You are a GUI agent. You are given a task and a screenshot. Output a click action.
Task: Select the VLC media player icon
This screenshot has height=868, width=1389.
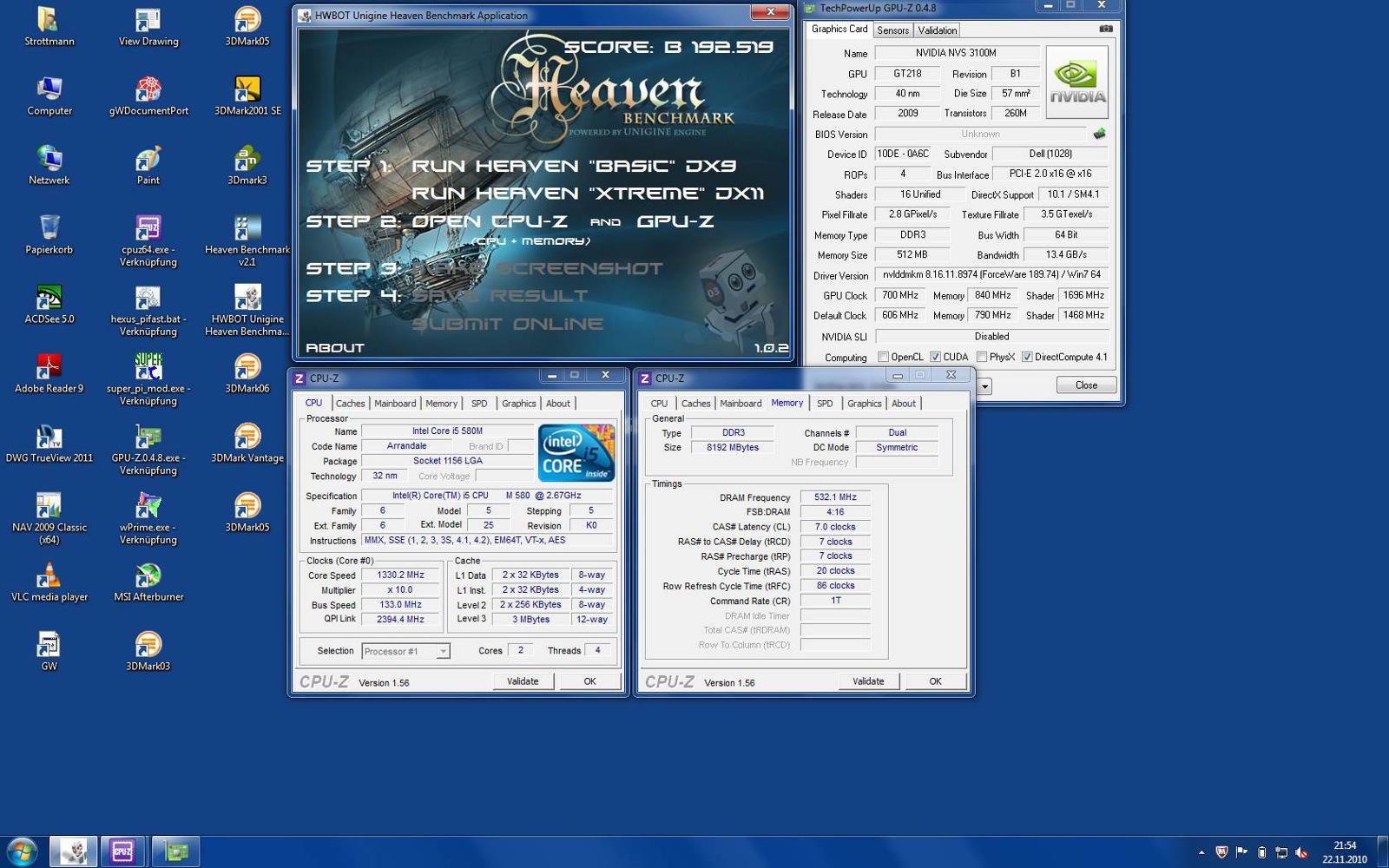point(49,582)
